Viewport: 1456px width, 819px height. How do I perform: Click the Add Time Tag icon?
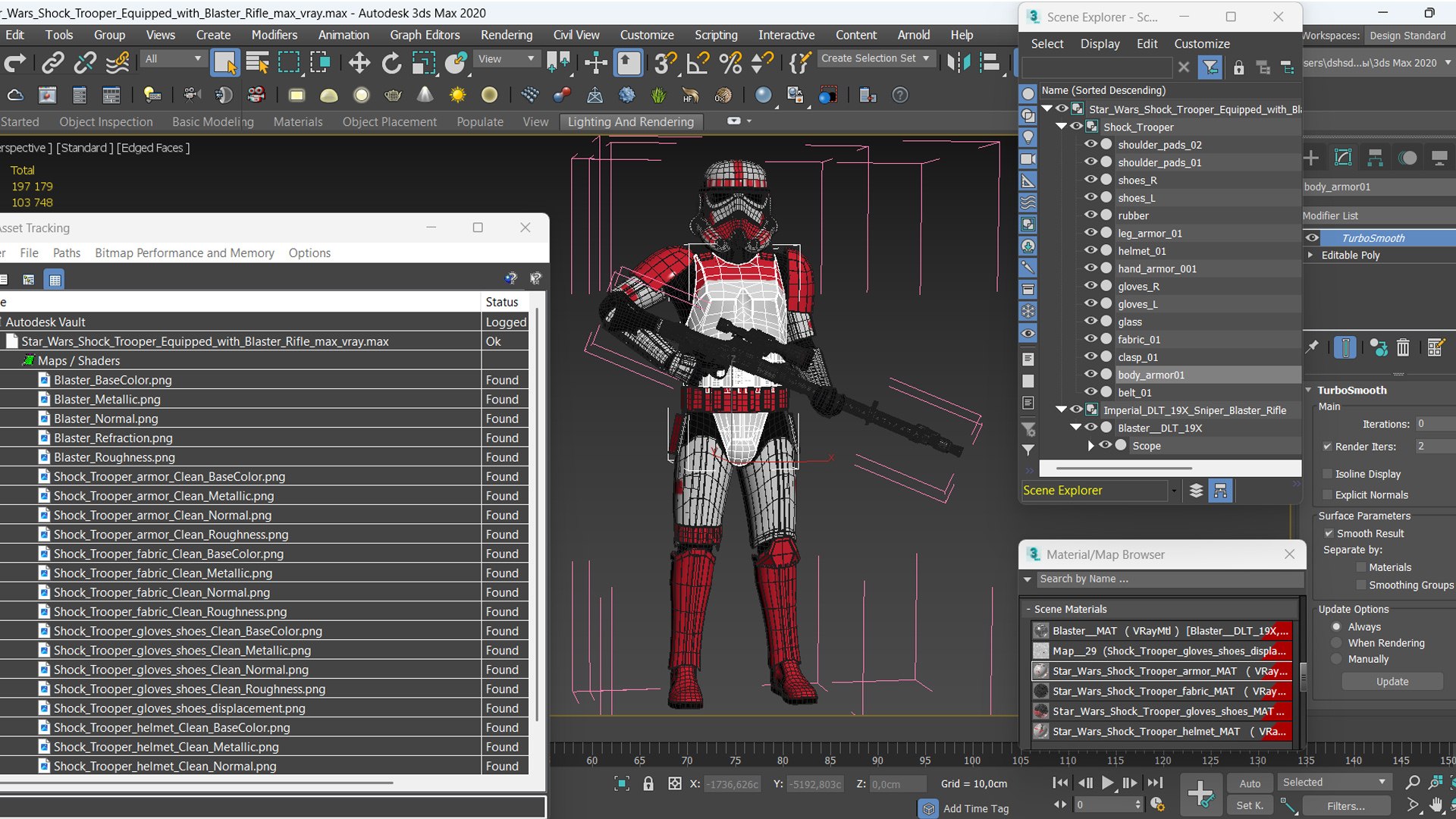pyautogui.click(x=928, y=808)
